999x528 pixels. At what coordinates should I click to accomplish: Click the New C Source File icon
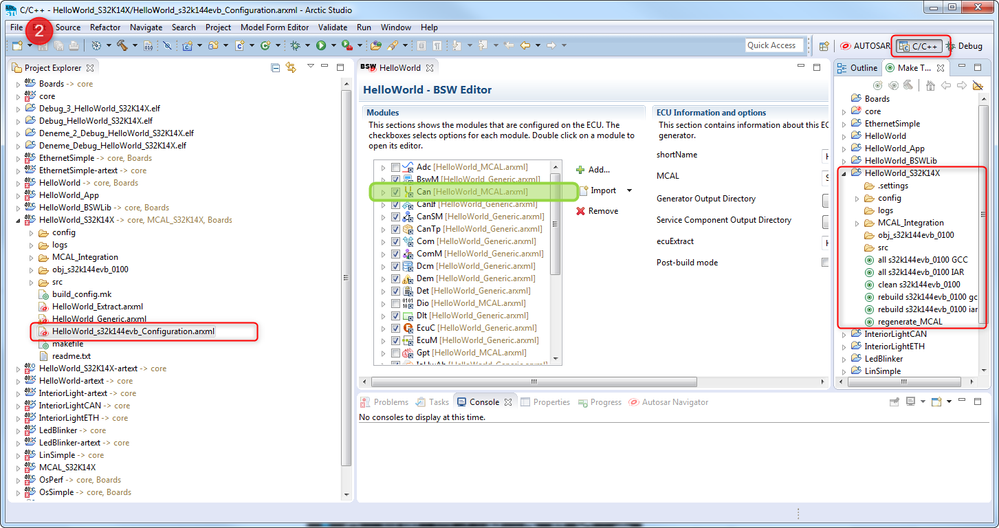click(240, 45)
